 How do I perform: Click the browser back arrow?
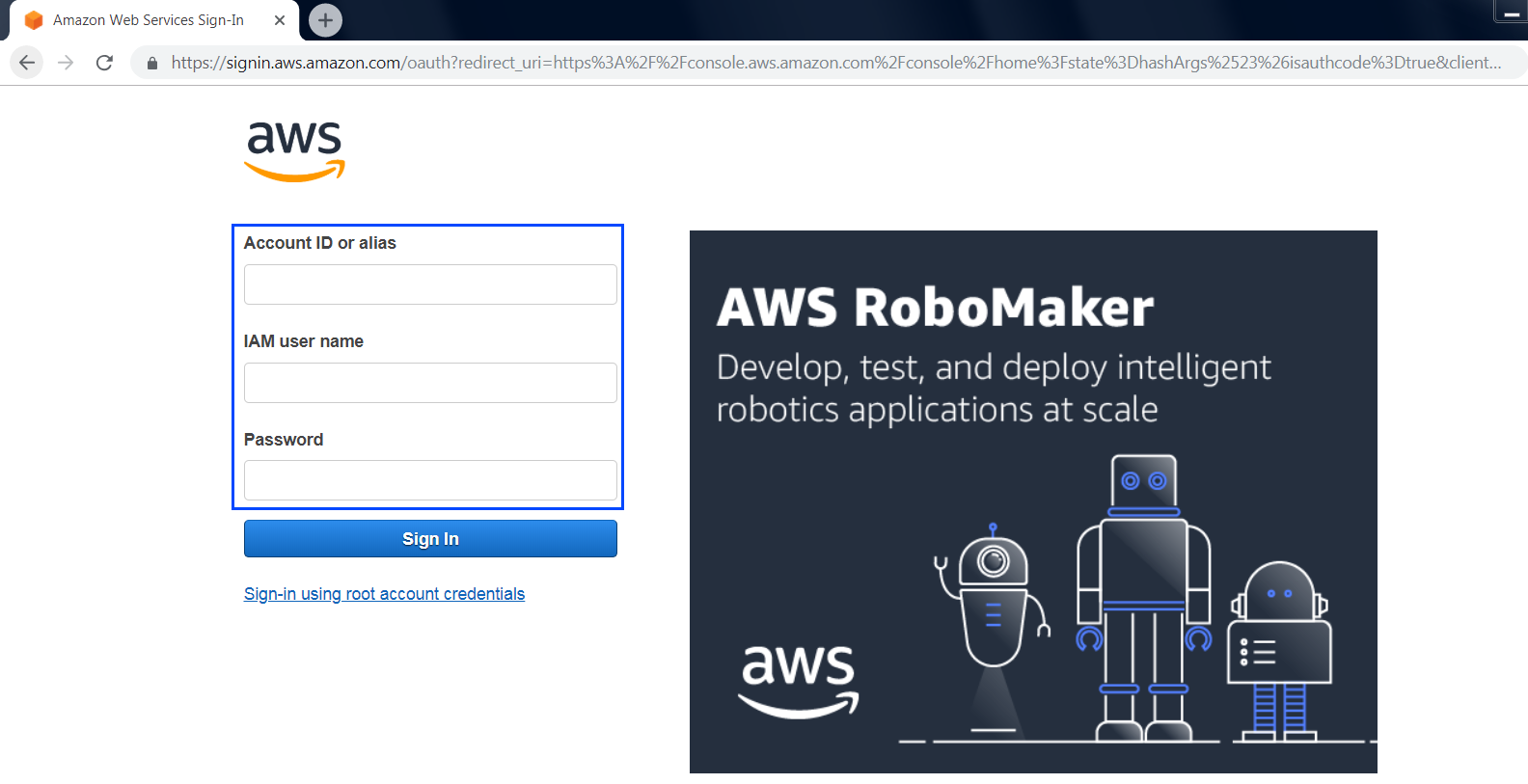click(27, 63)
